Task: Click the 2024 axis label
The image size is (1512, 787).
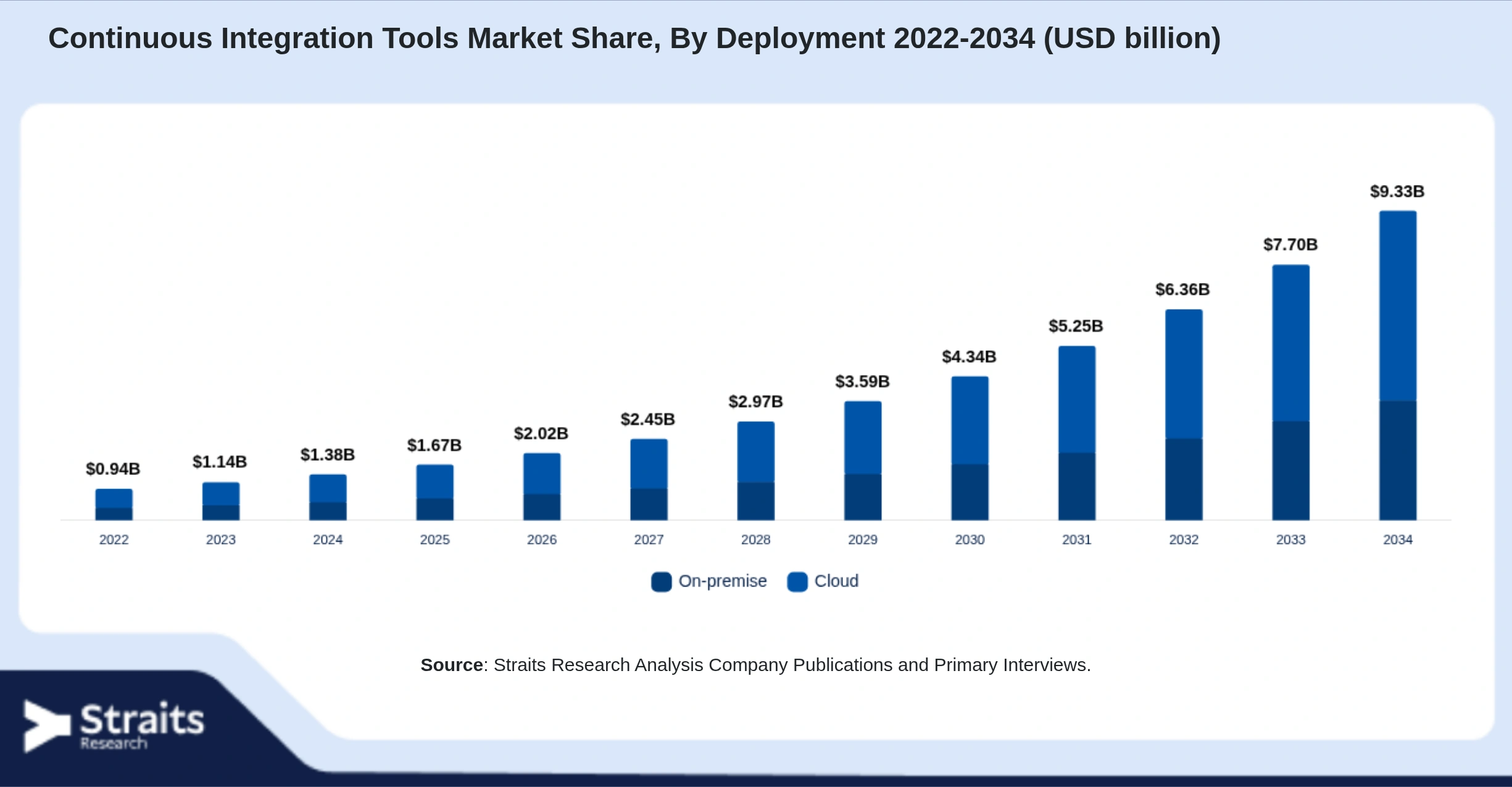Action: point(328,540)
